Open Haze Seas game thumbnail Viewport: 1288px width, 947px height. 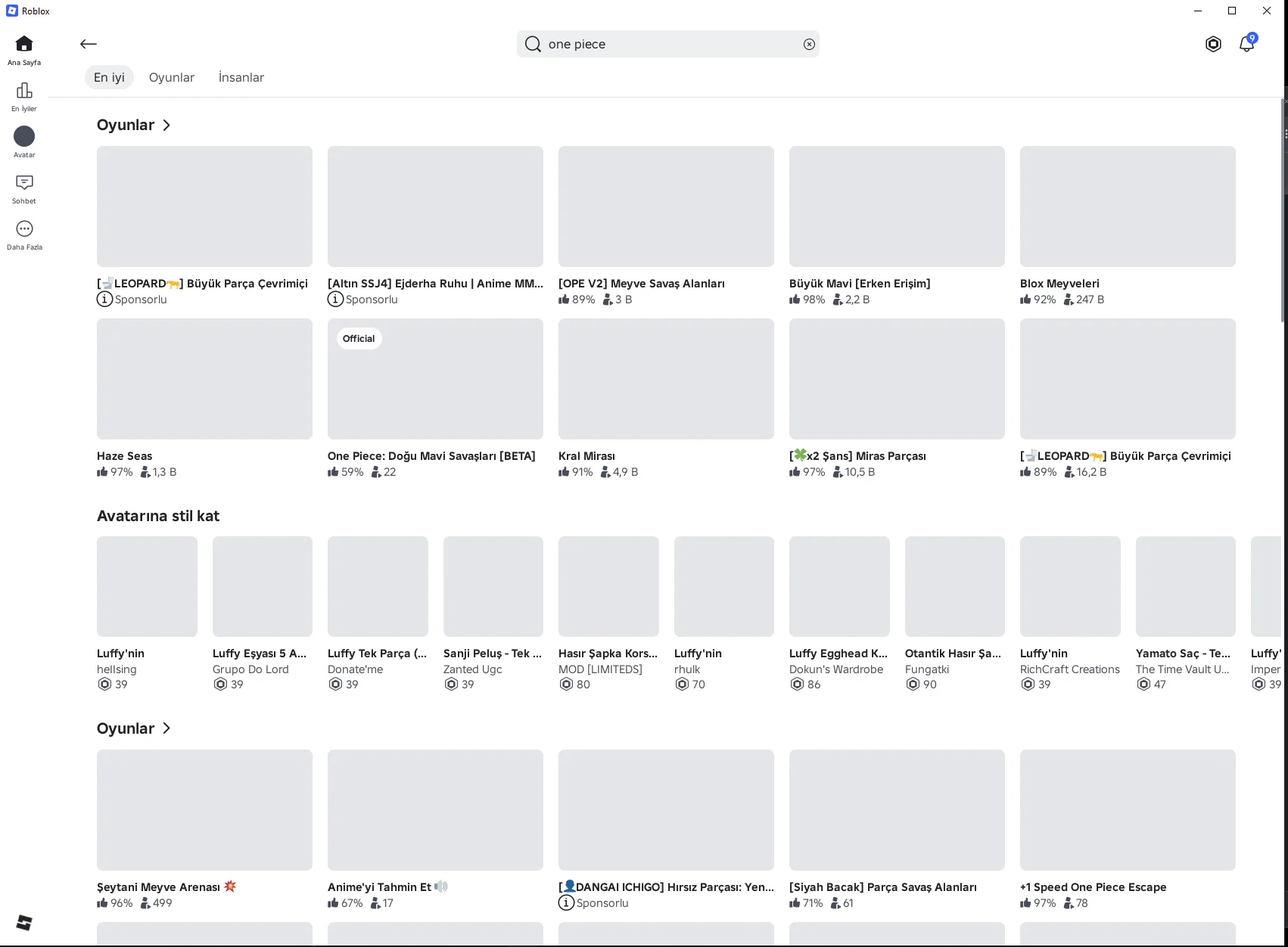204,379
